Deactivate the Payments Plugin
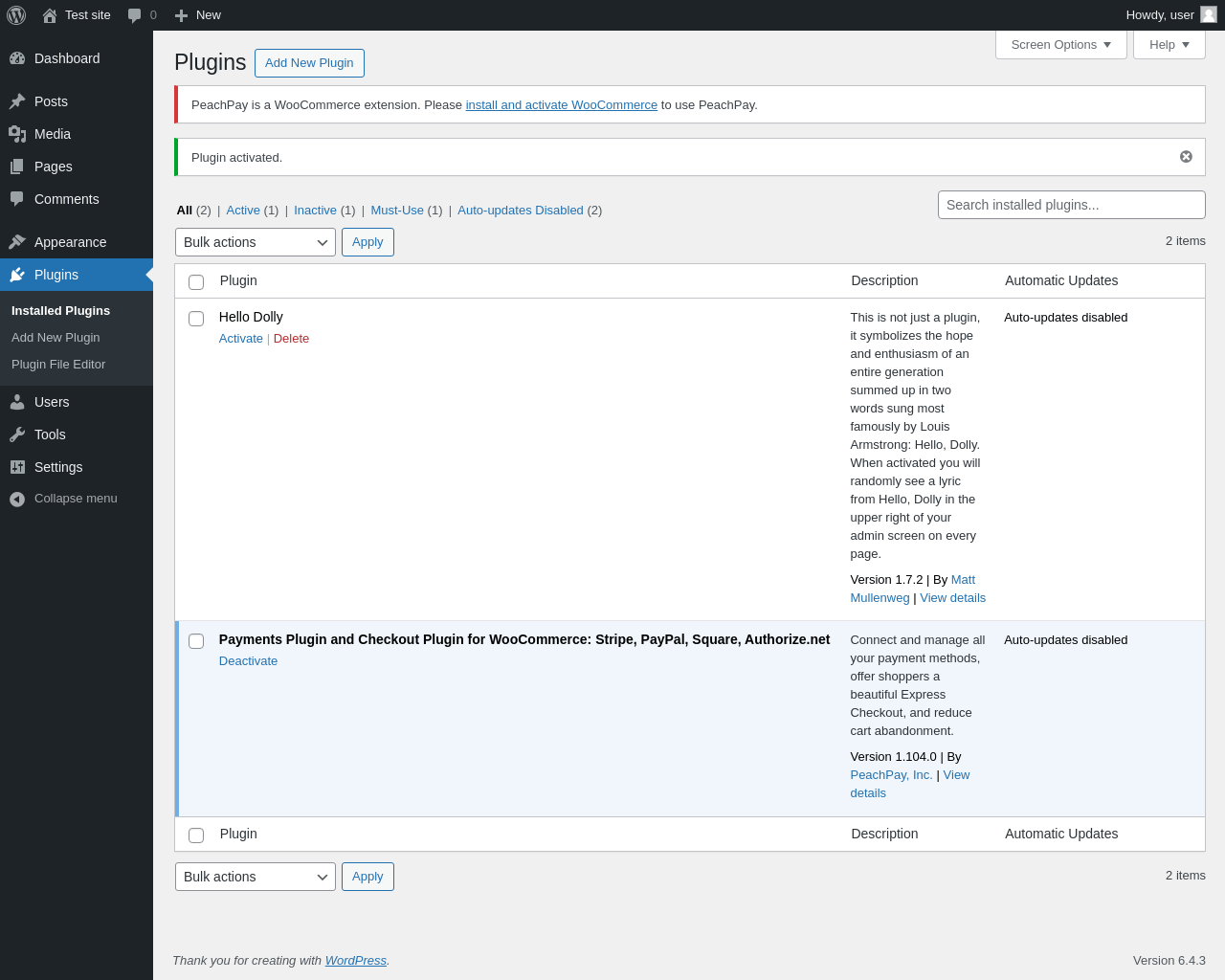Viewport: 1225px width, 980px height. (248, 661)
